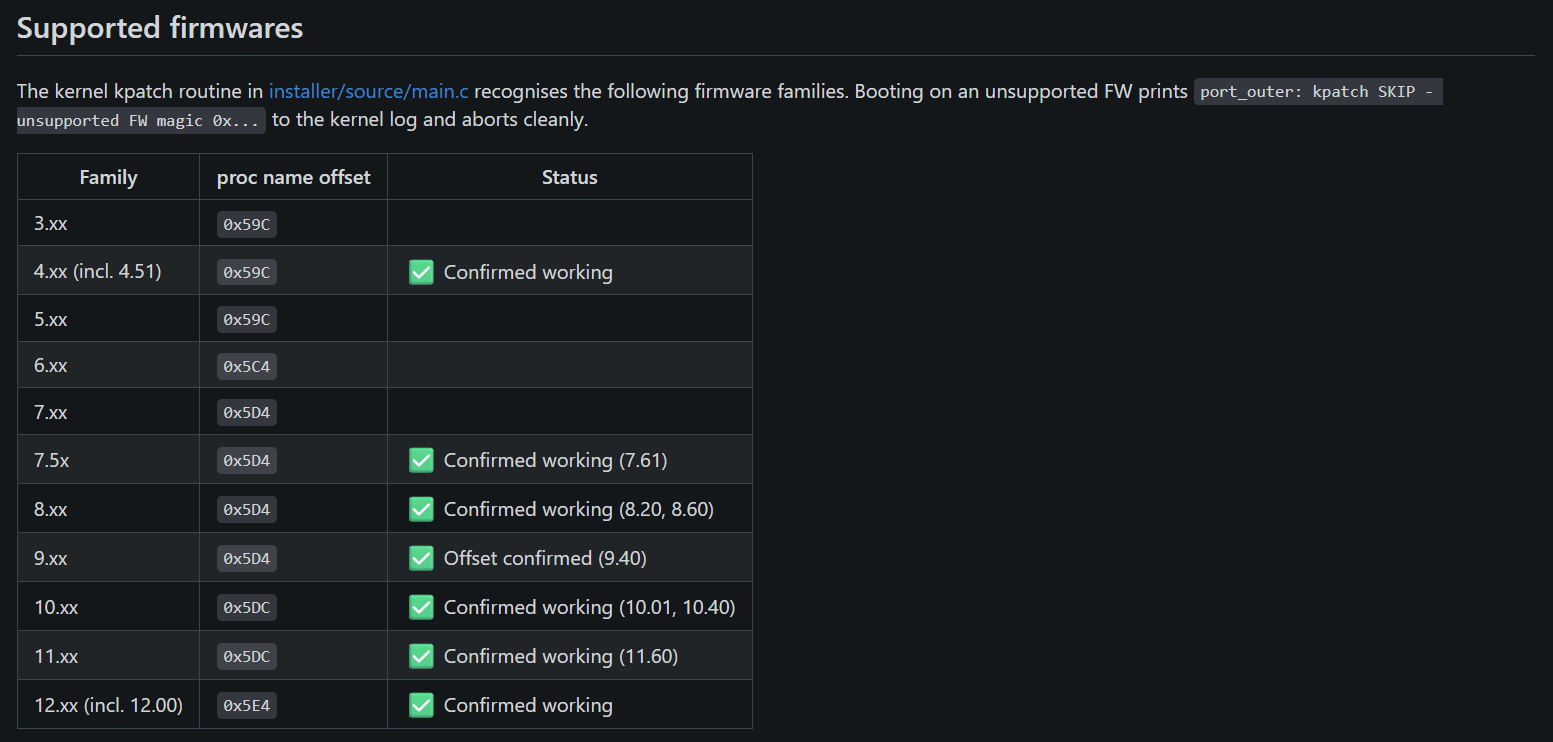Click the green checkmark in the 7.5x row

(x=421, y=460)
